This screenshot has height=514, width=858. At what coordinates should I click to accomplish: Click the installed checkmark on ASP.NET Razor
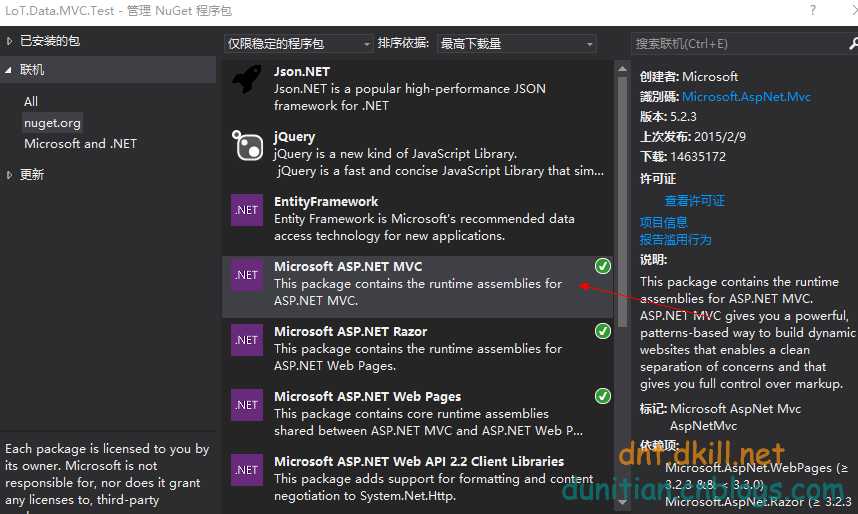602,331
